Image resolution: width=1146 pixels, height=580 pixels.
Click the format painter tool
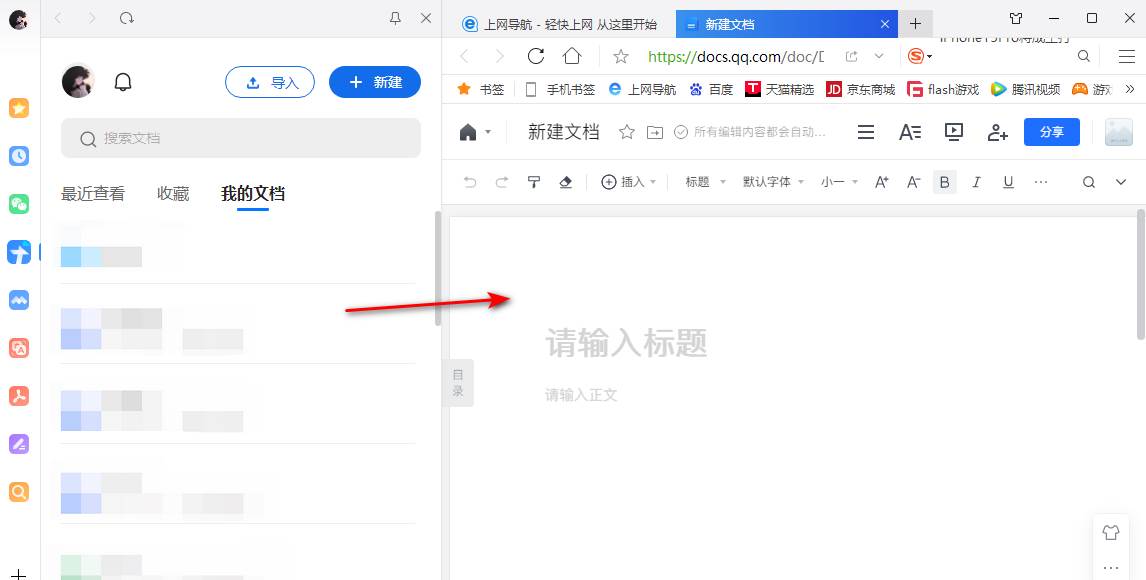(x=534, y=182)
